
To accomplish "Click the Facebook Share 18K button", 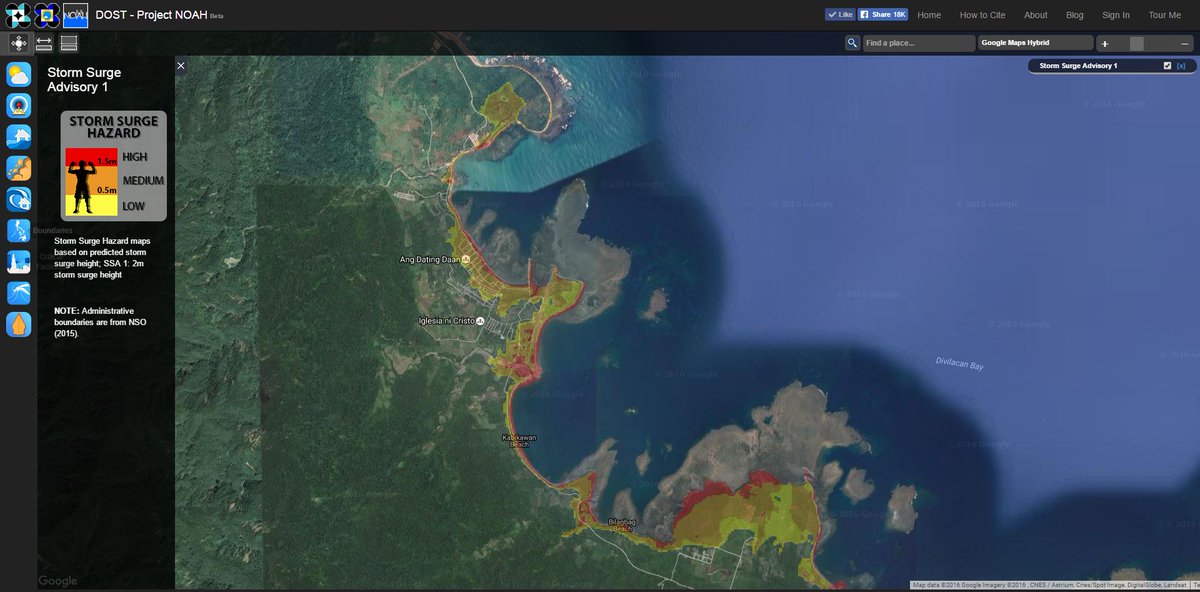I will coord(882,15).
